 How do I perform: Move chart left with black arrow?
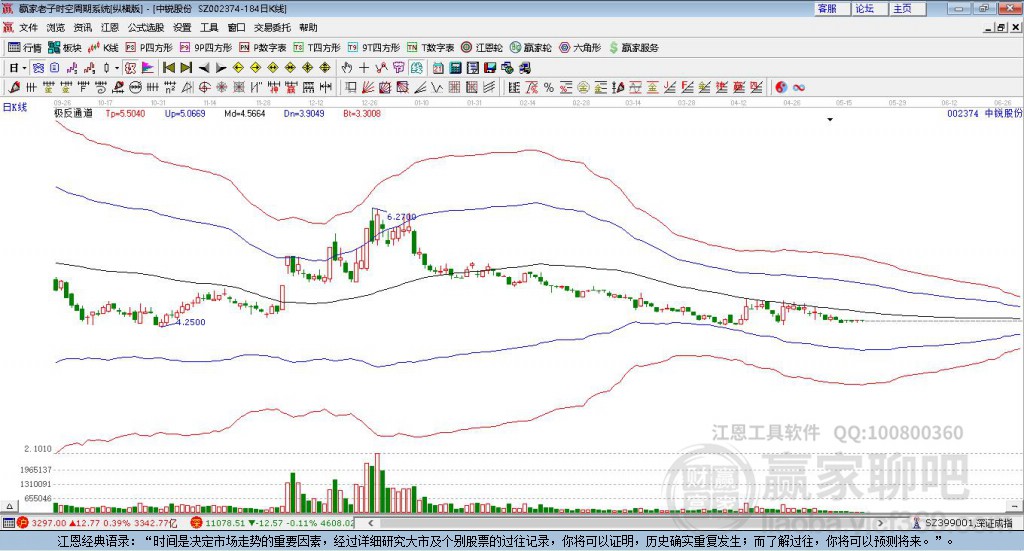(x=204, y=68)
